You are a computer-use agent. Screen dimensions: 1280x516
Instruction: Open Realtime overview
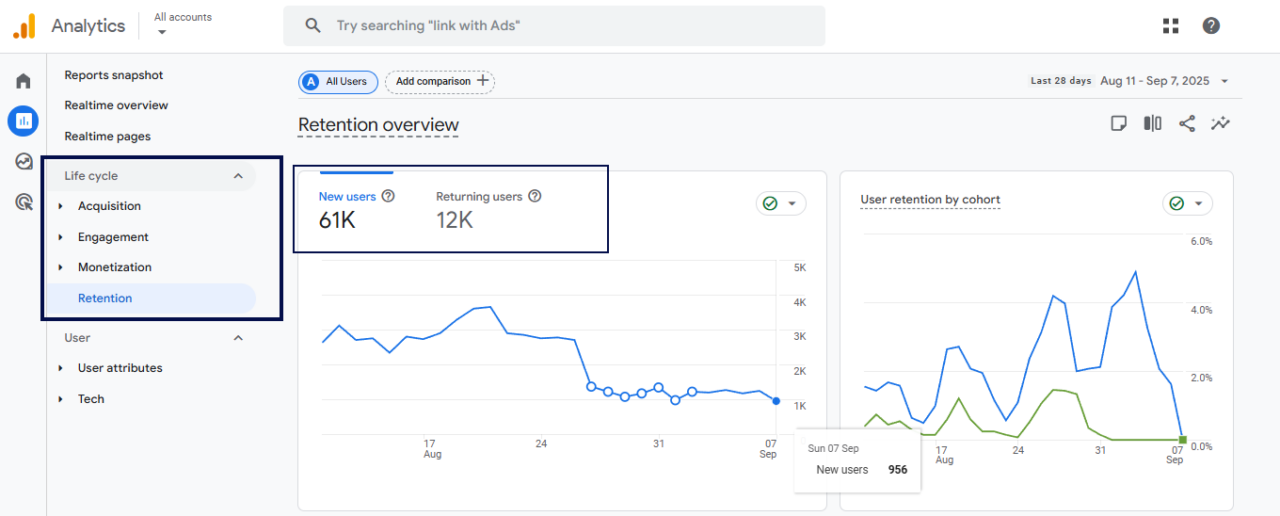click(x=116, y=105)
